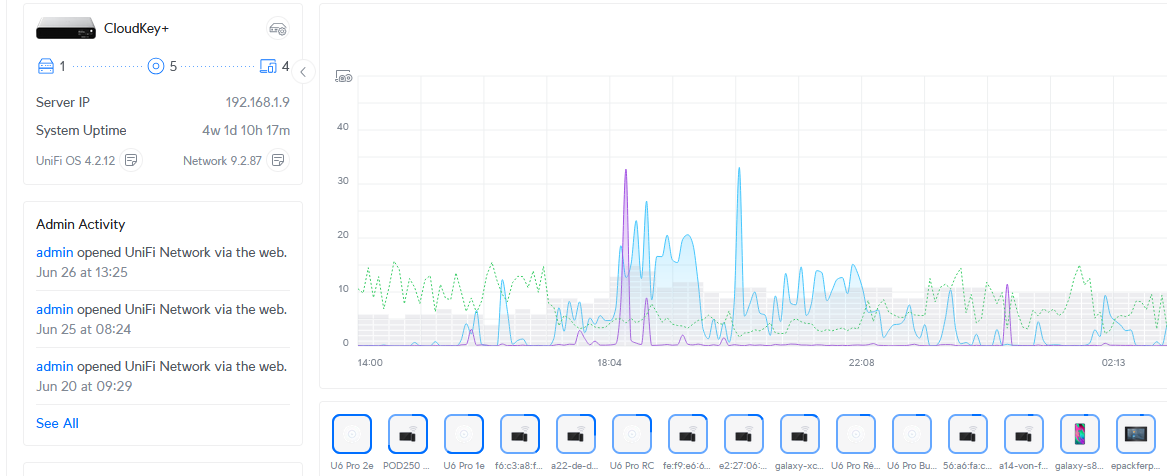Viewport: 1167px width, 476px height.
Task: Select the 56:a6:fa:c client device tile
Action: (x=968, y=434)
